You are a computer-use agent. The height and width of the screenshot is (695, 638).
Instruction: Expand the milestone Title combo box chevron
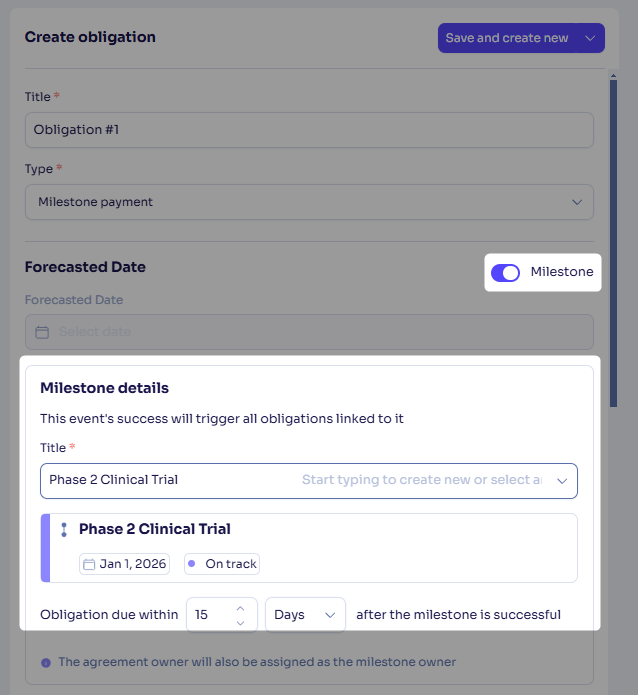coord(562,481)
